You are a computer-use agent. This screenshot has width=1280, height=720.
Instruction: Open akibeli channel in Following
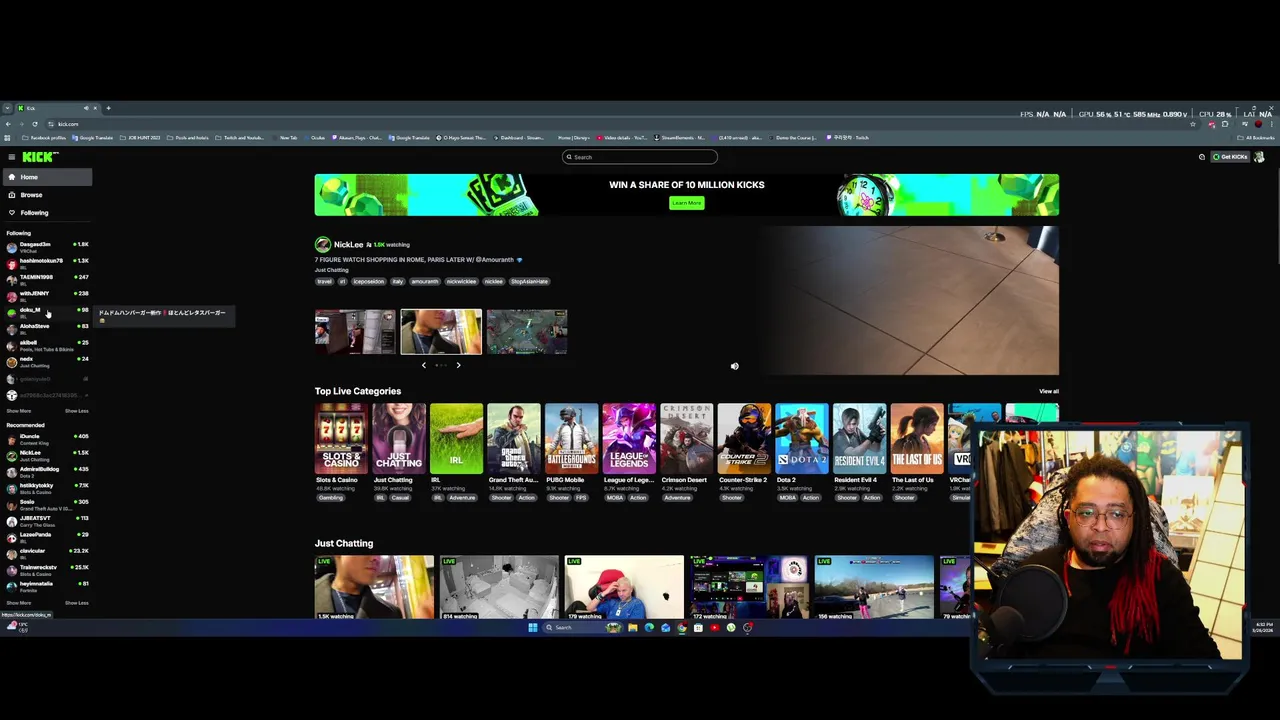47,345
